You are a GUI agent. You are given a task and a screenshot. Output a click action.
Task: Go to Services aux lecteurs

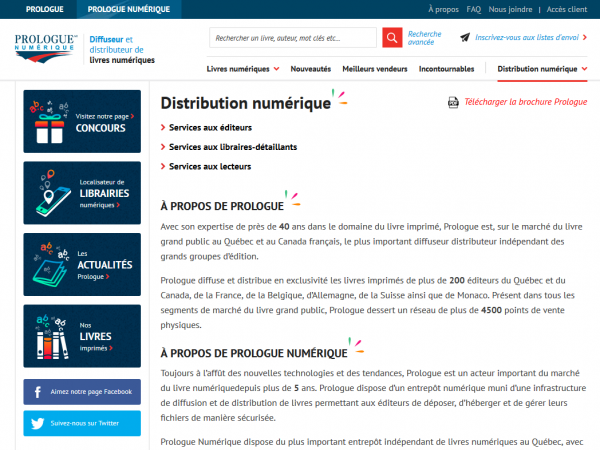click(x=210, y=166)
